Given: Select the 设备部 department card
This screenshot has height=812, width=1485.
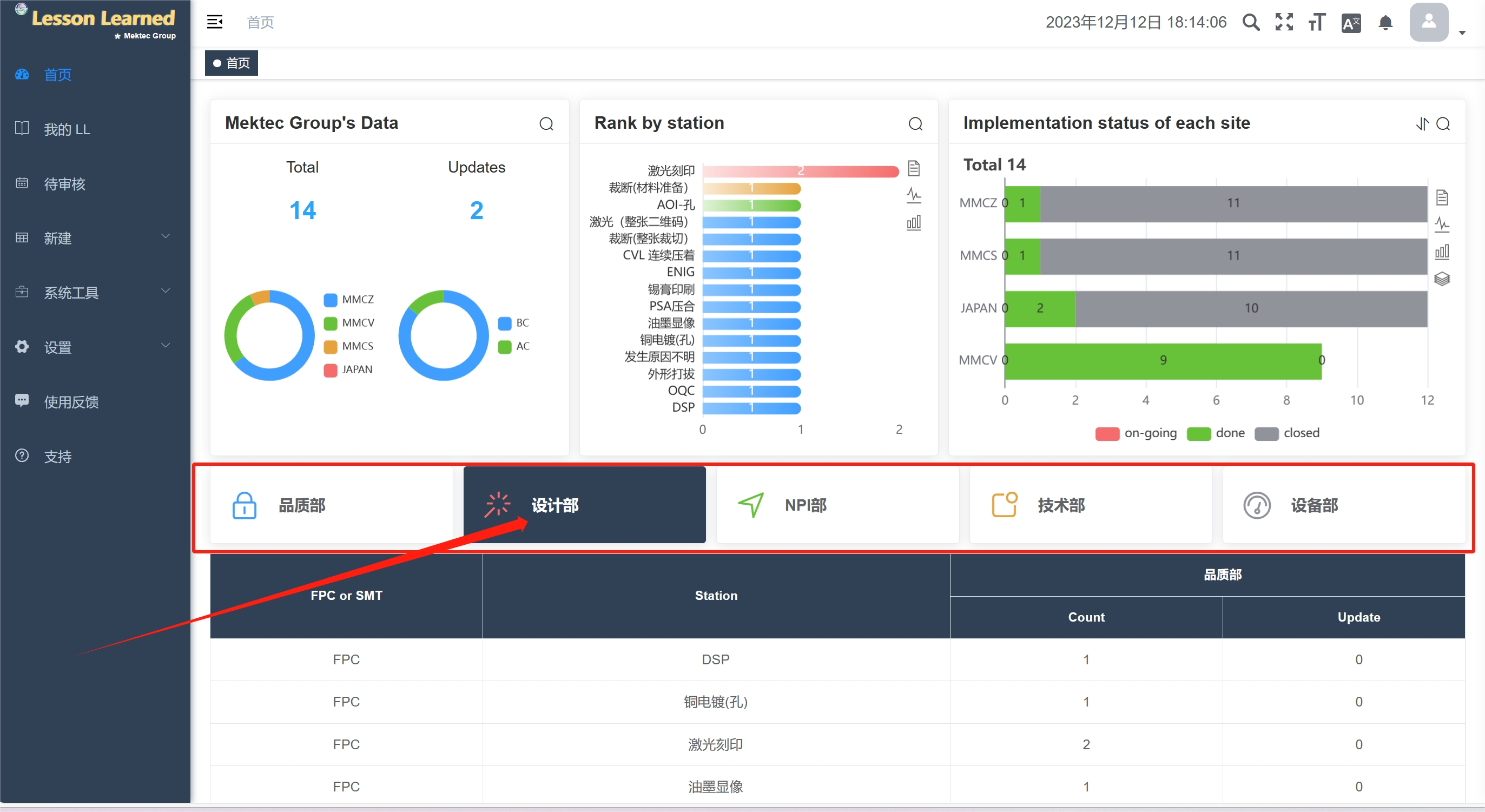Looking at the screenshot, I should 1344,505.
